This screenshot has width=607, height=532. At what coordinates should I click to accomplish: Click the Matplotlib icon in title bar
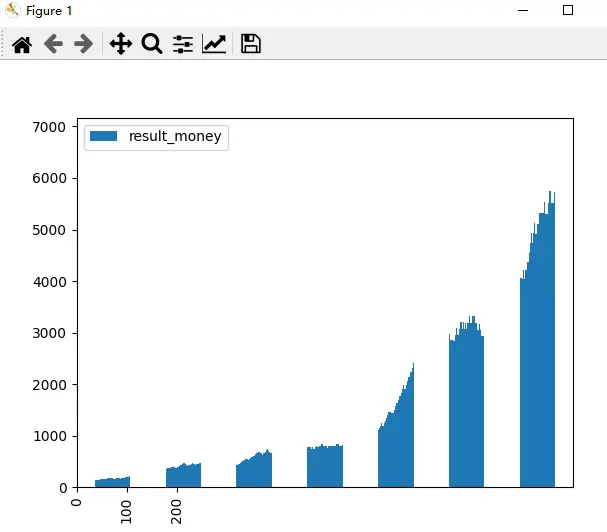pos(12,10)
